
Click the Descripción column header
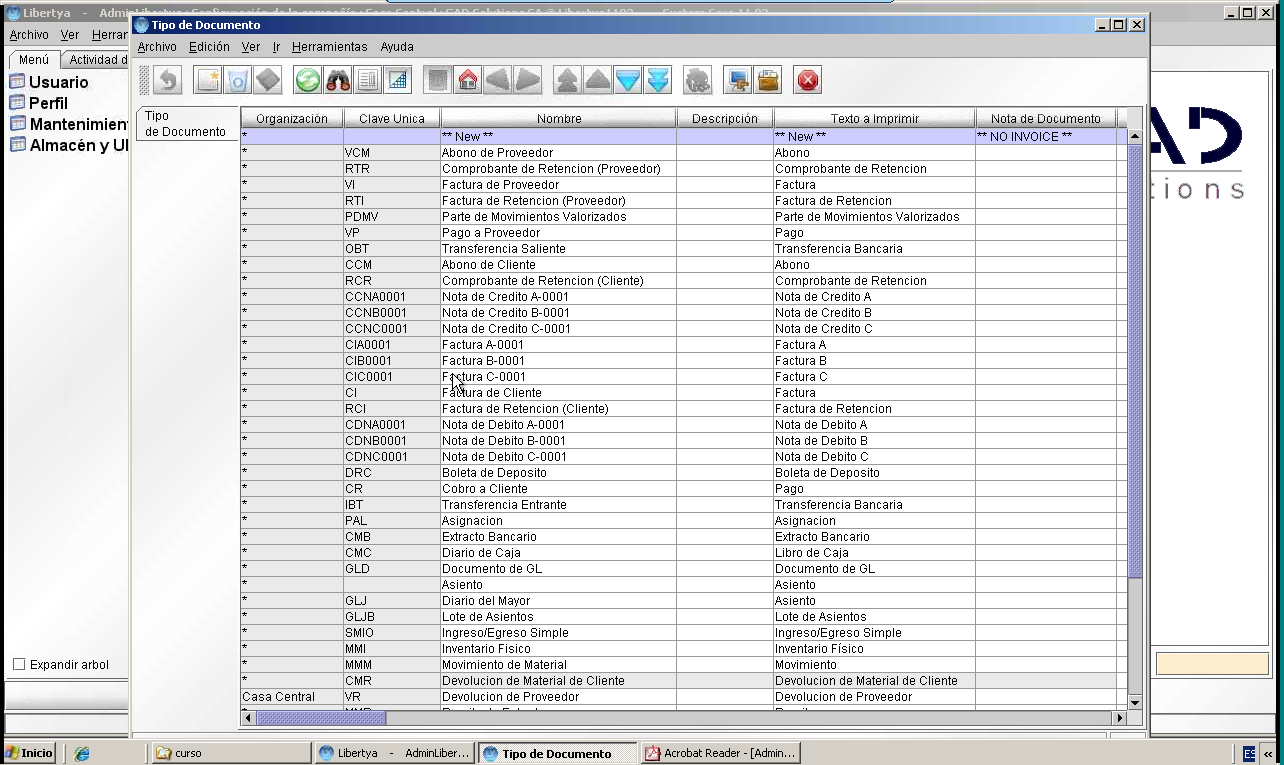725,118
